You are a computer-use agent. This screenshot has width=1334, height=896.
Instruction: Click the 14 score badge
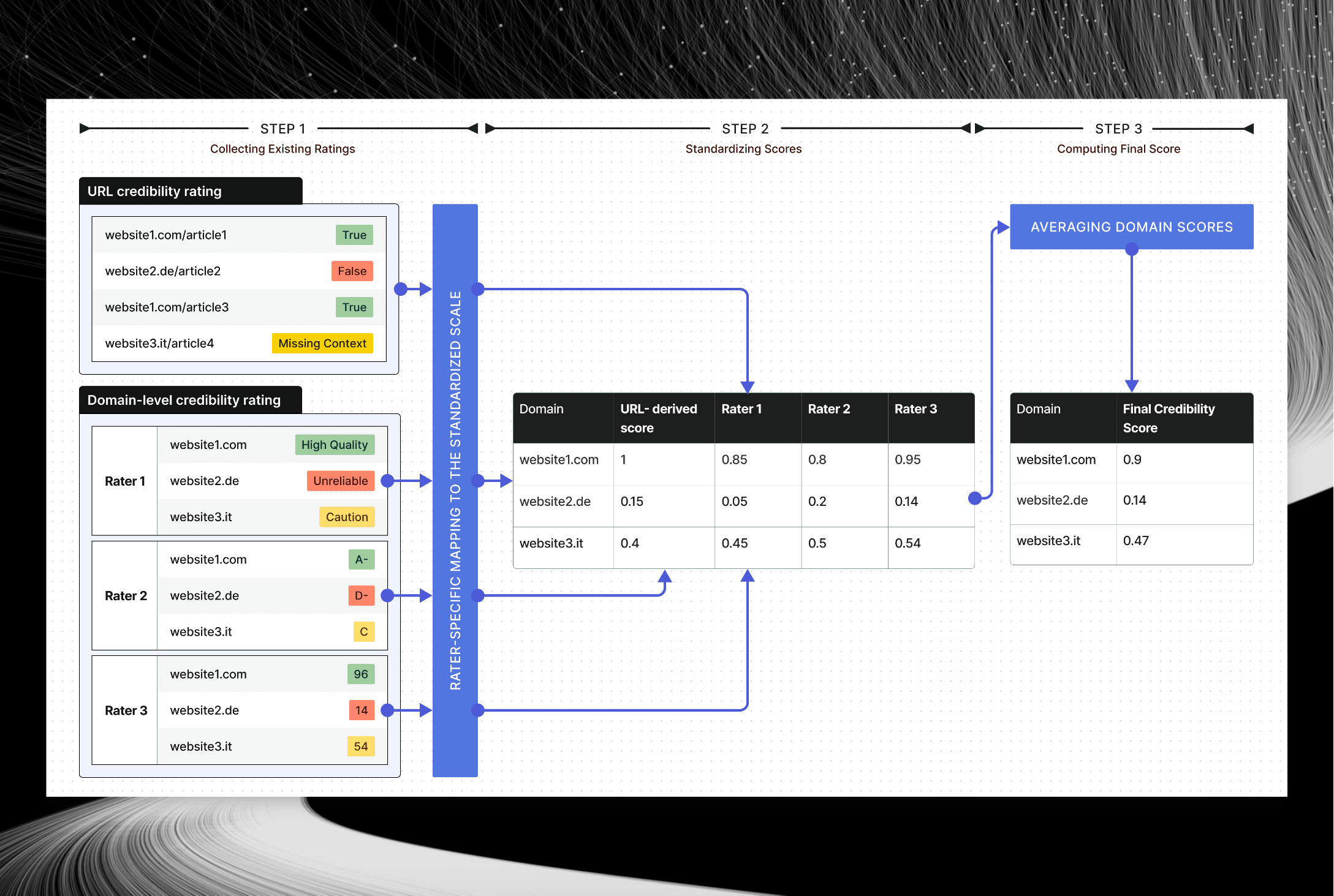(x=362, y=710)
